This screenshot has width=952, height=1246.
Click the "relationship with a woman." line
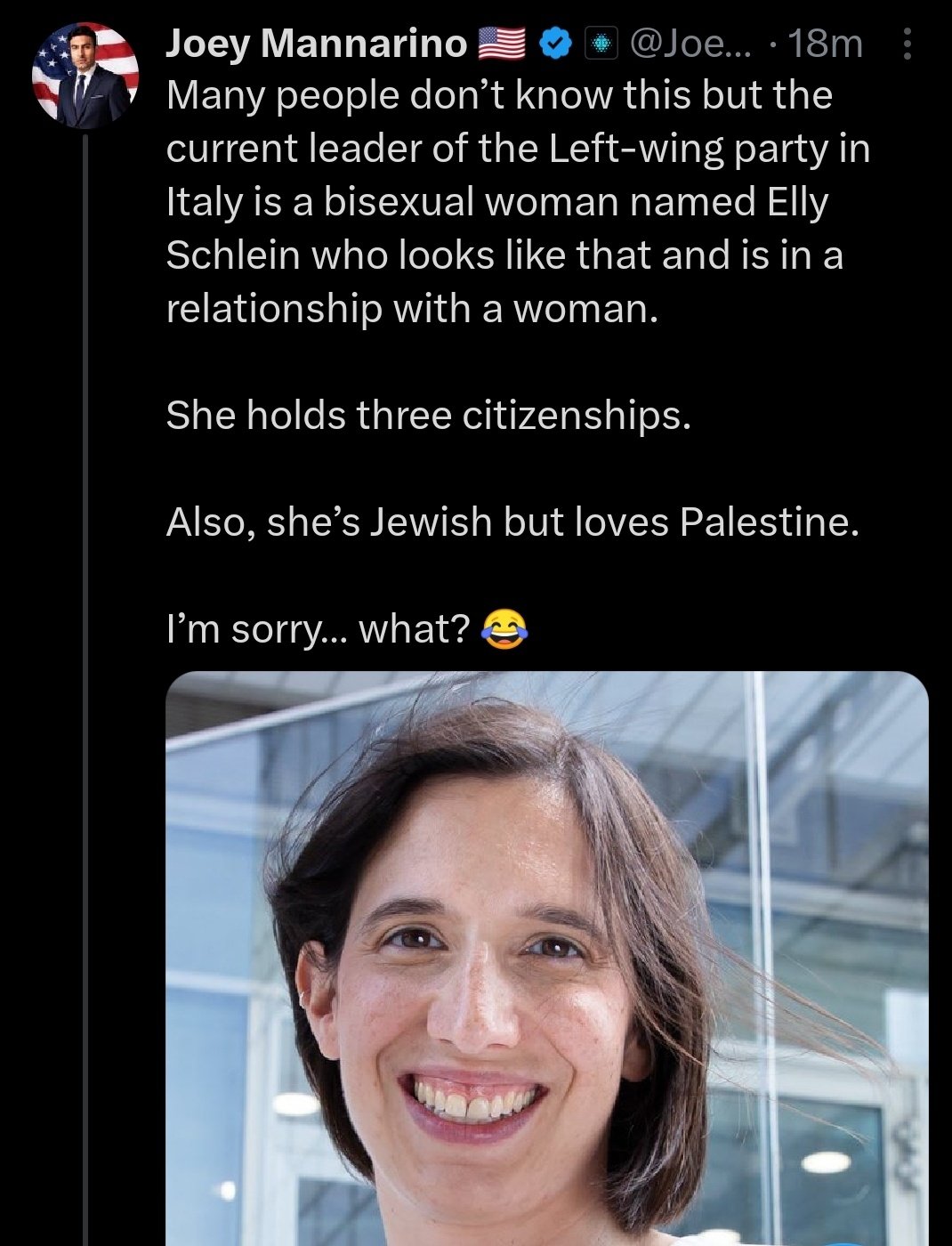coord(412,308)
